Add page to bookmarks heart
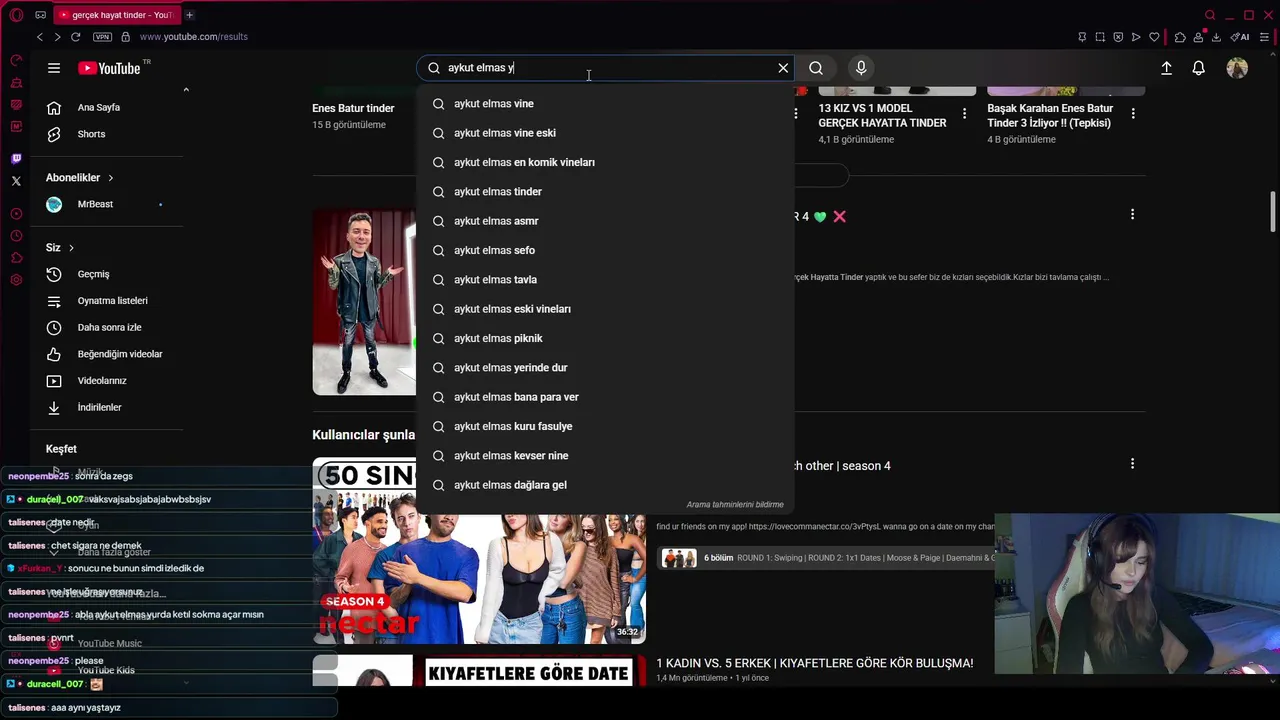The height and width of the screenshot is (720, 1280). pos(1154,37)
